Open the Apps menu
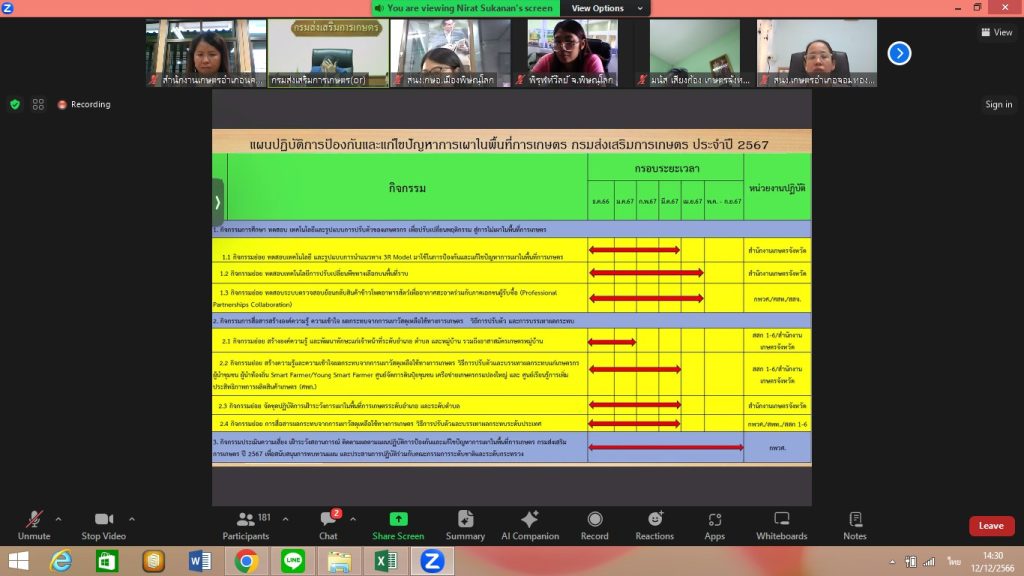 [714, 525]
